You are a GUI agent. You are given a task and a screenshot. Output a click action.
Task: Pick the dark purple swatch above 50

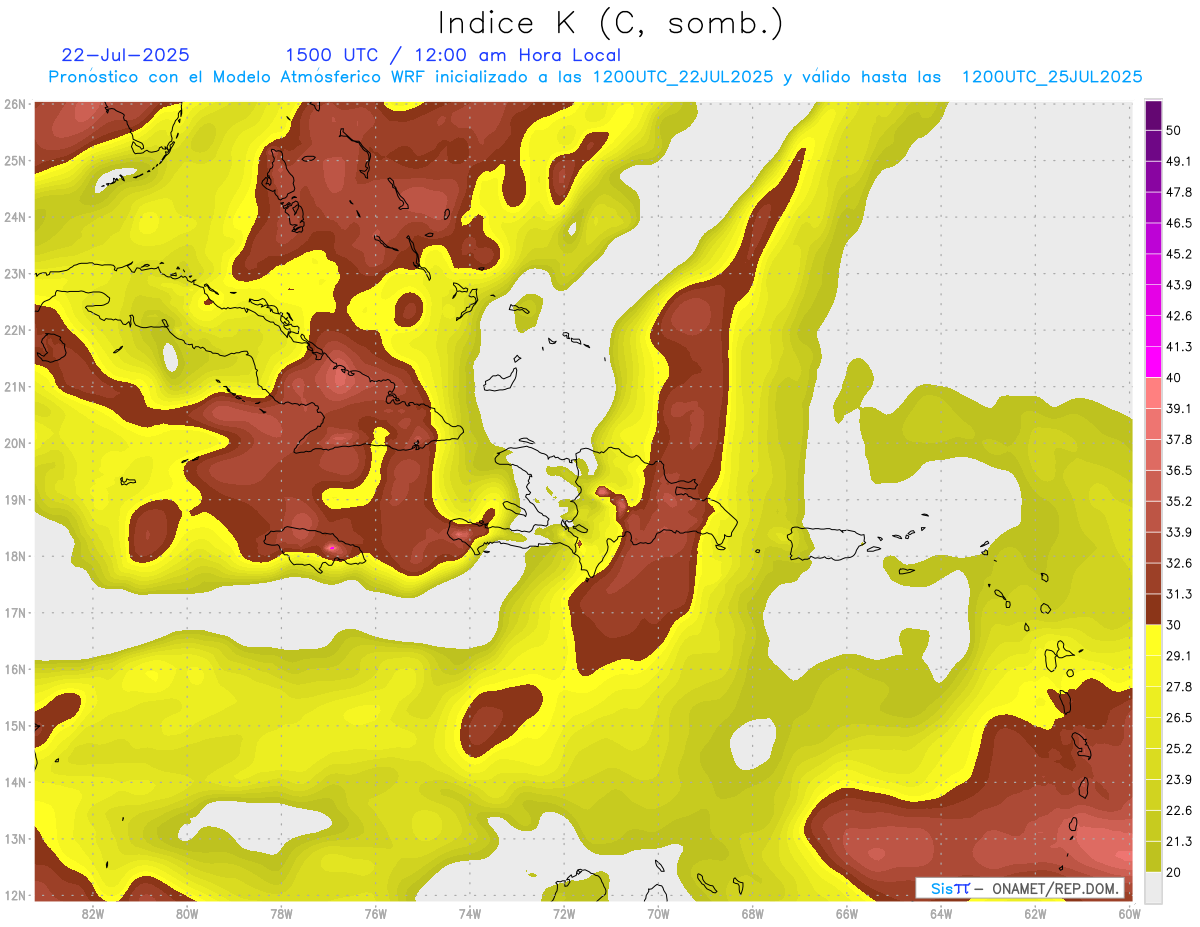click(x=1153, y=115)
